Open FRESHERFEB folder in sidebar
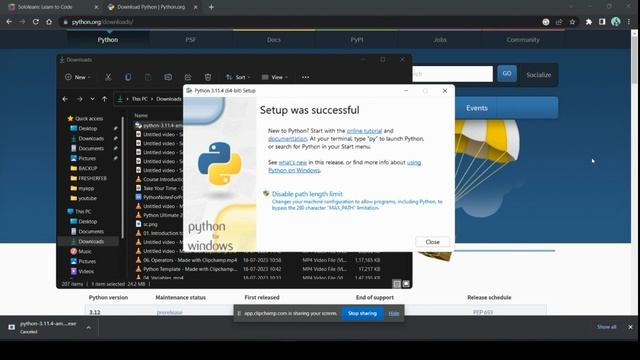The width and height of the screenshot is (640, 360). (88, 178)
